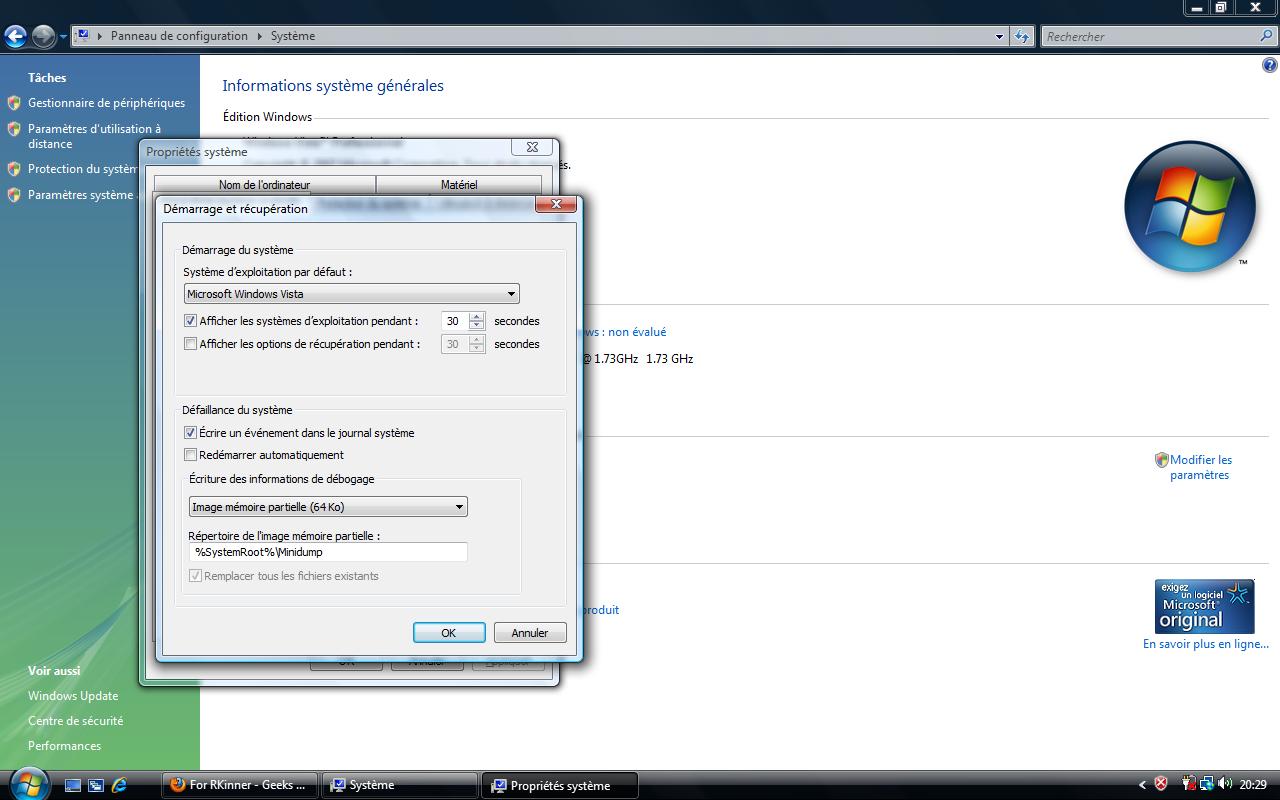1280x800 pixels.
Task: Toggle 'Écrire un événement dans le journal système'
Action: point(191,433)
